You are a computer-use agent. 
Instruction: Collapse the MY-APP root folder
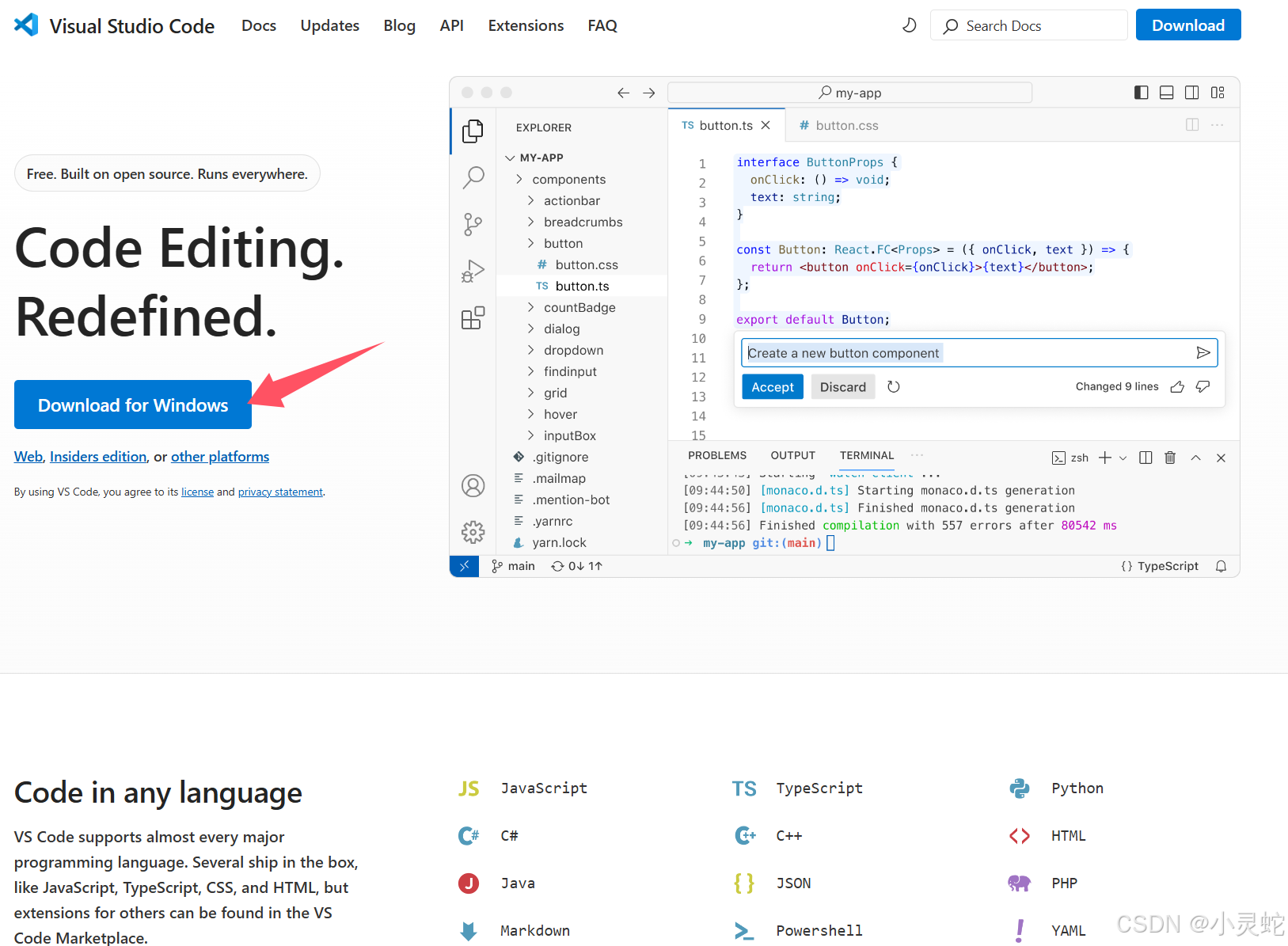pyautogui.click(x=510, y=158)
